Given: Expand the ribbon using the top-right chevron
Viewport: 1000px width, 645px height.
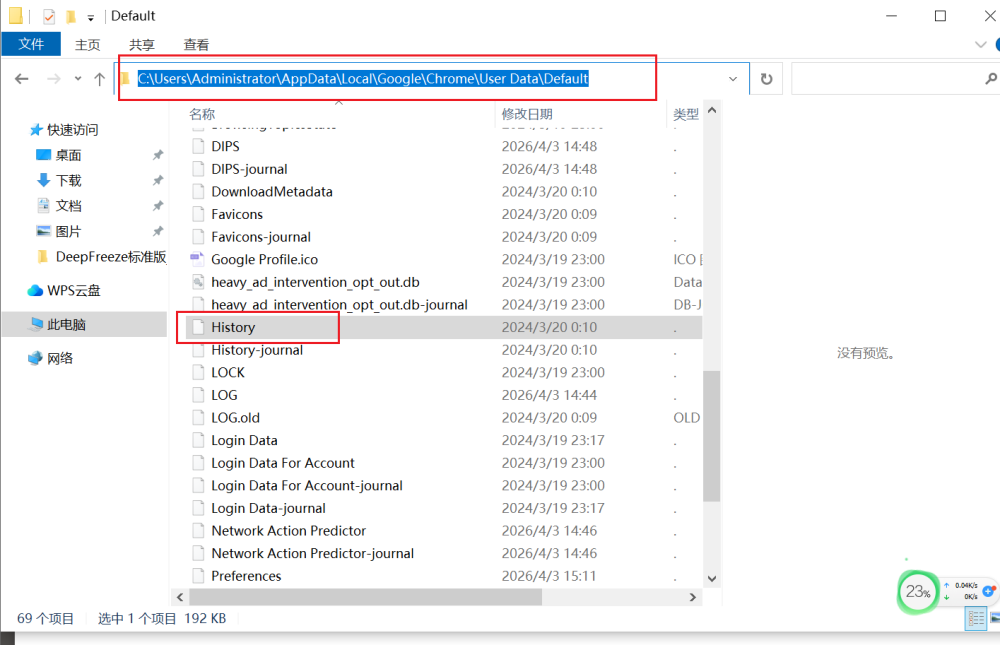Looking at the screenshot, I should tap(979, 44).
